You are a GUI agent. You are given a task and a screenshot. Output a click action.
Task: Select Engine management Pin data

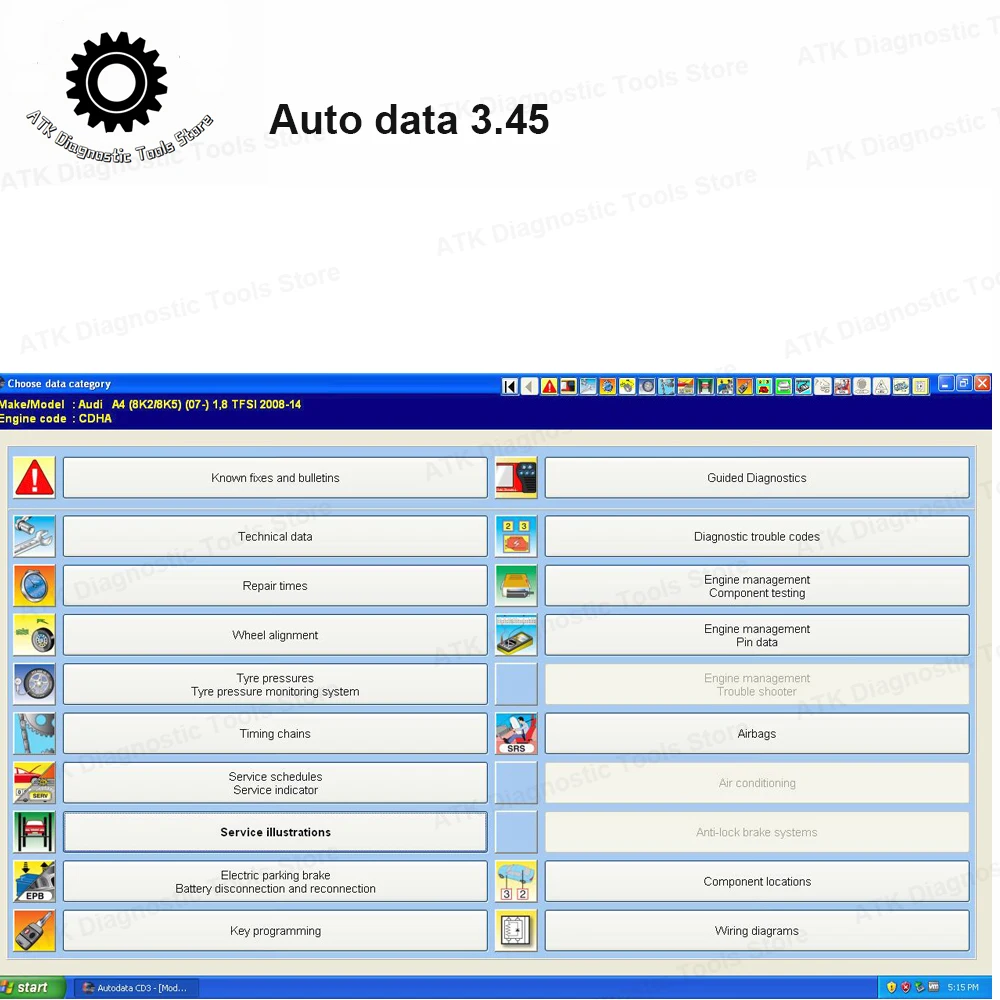(756, 635)
